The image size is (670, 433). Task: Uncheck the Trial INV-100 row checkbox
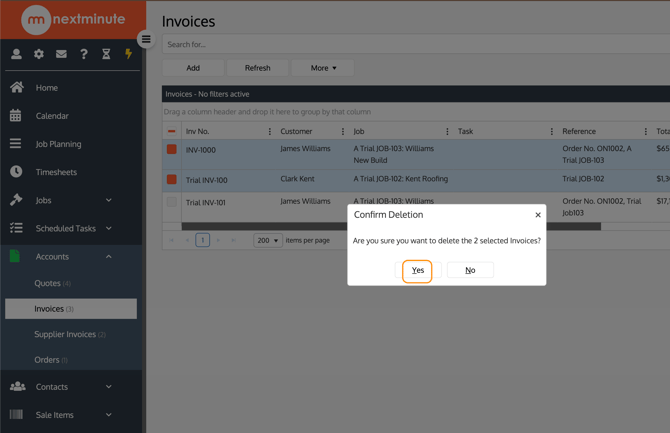(172, 179)
